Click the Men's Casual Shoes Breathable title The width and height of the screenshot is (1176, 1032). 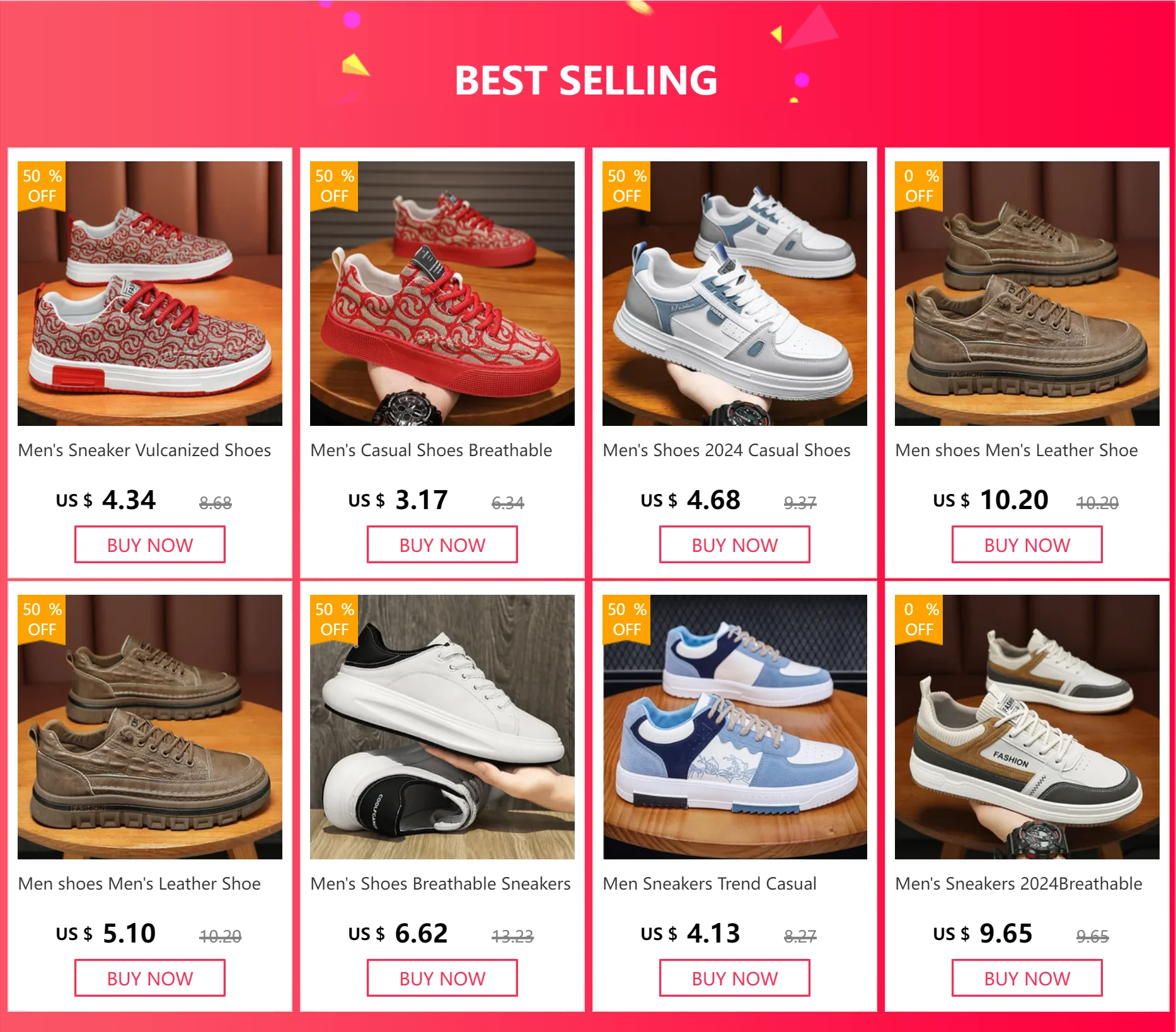[x=431, y=450]
